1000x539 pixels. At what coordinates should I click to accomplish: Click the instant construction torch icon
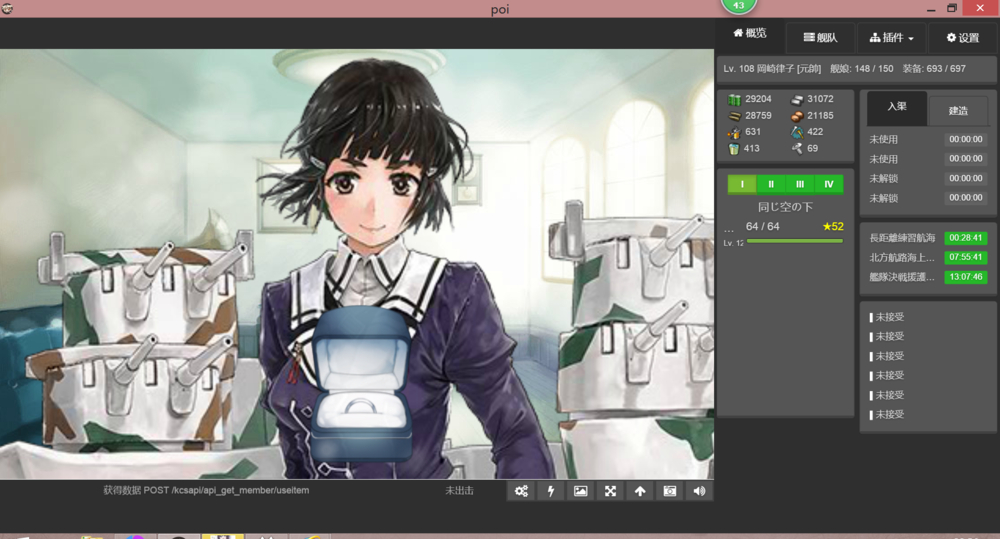click(x=735, y=132)
